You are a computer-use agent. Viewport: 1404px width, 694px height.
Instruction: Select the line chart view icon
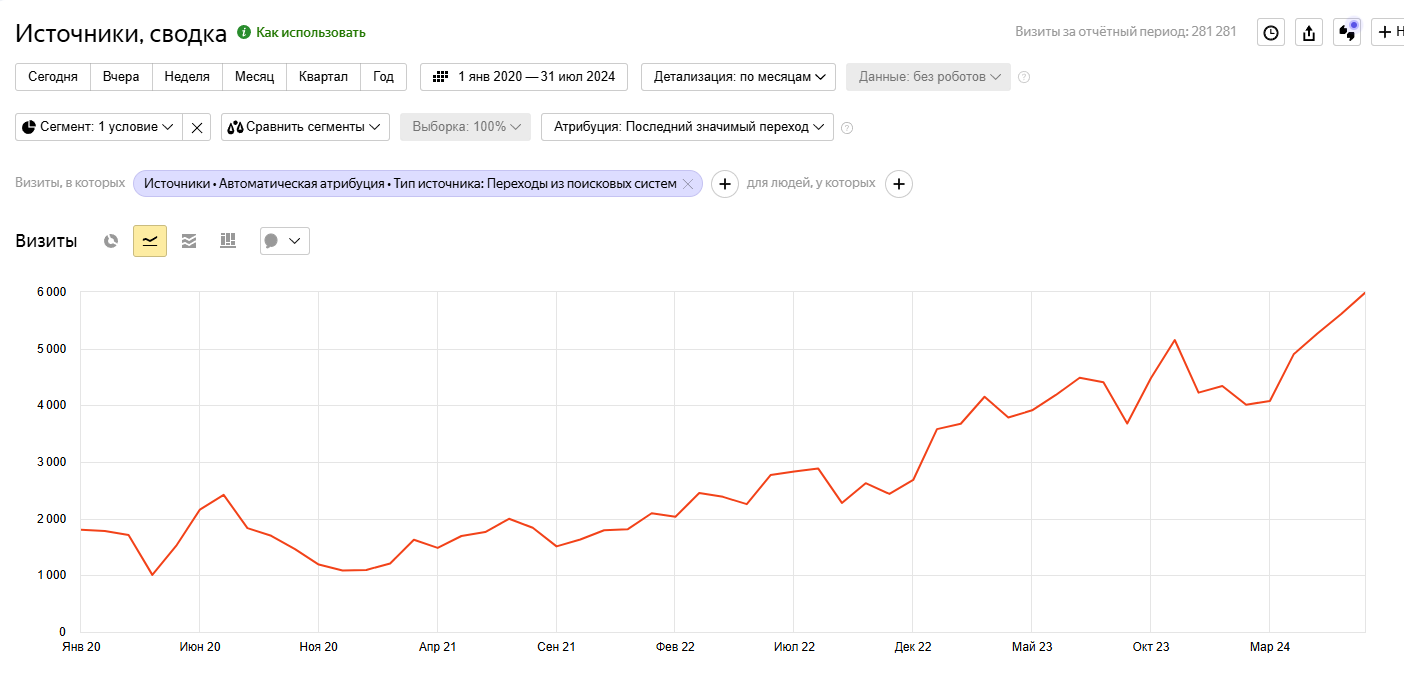tap(150, 241)
